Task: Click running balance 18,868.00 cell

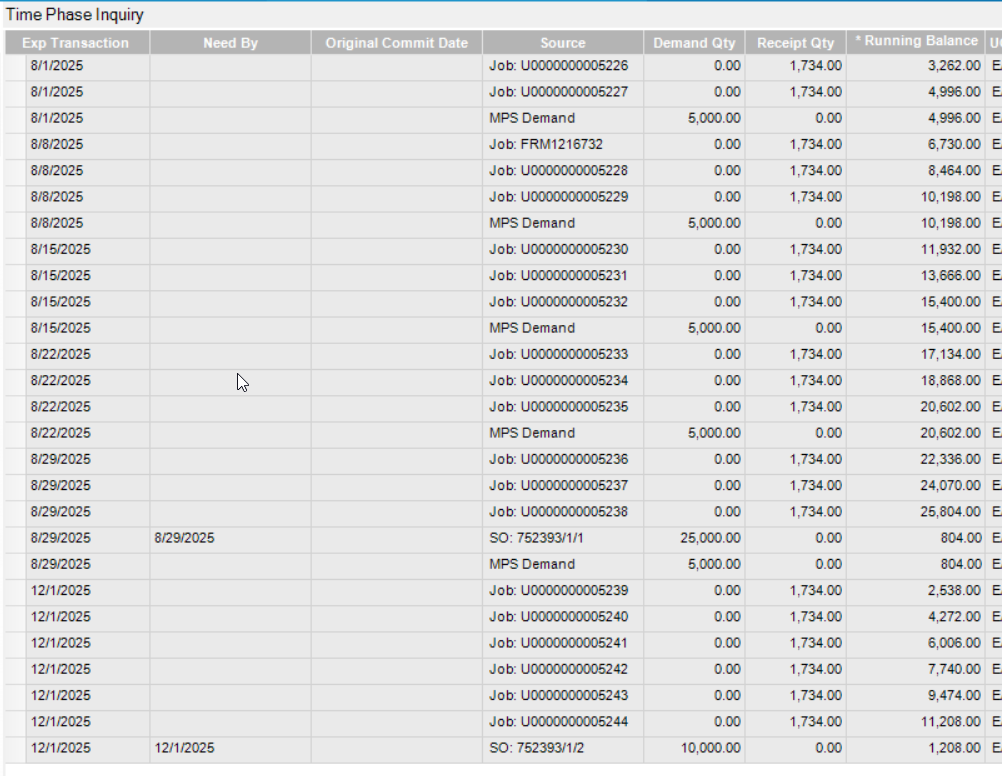Action: [x=916, y=380]
